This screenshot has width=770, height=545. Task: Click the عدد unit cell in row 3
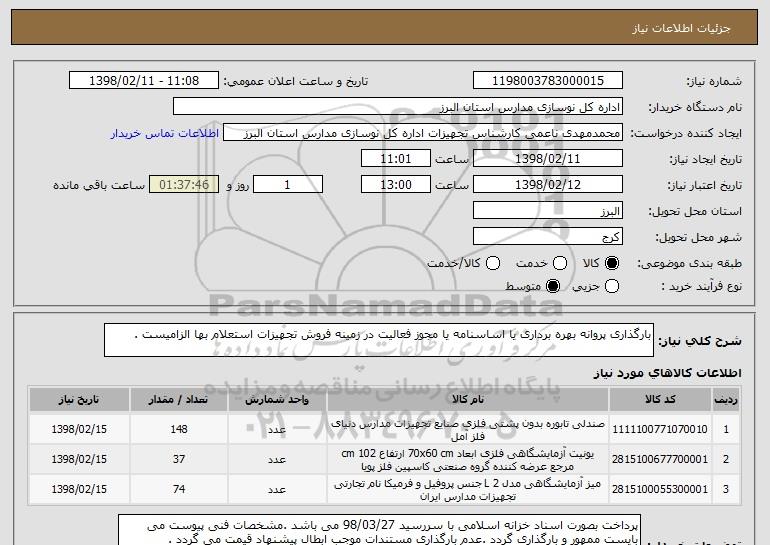click(x=277, y=490)
